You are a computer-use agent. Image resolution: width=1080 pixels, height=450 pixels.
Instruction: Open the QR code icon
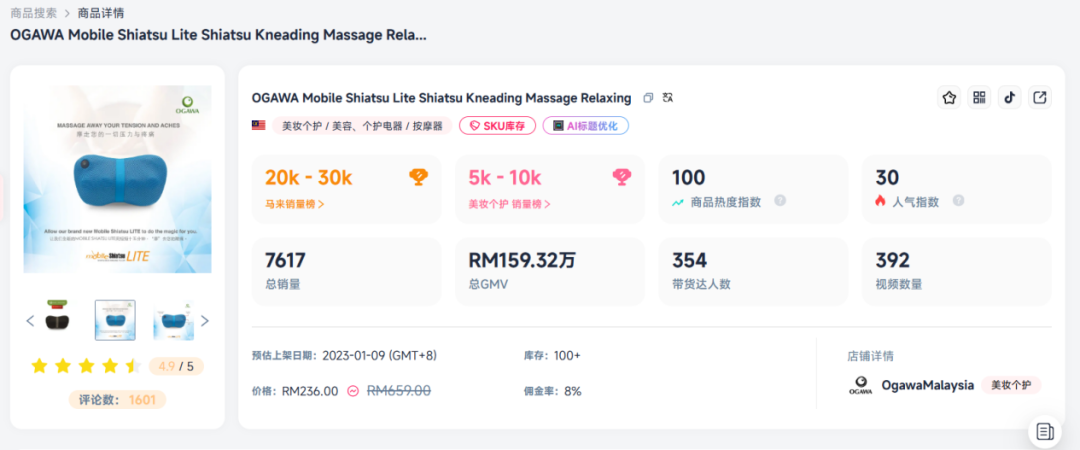coord(979,98)
